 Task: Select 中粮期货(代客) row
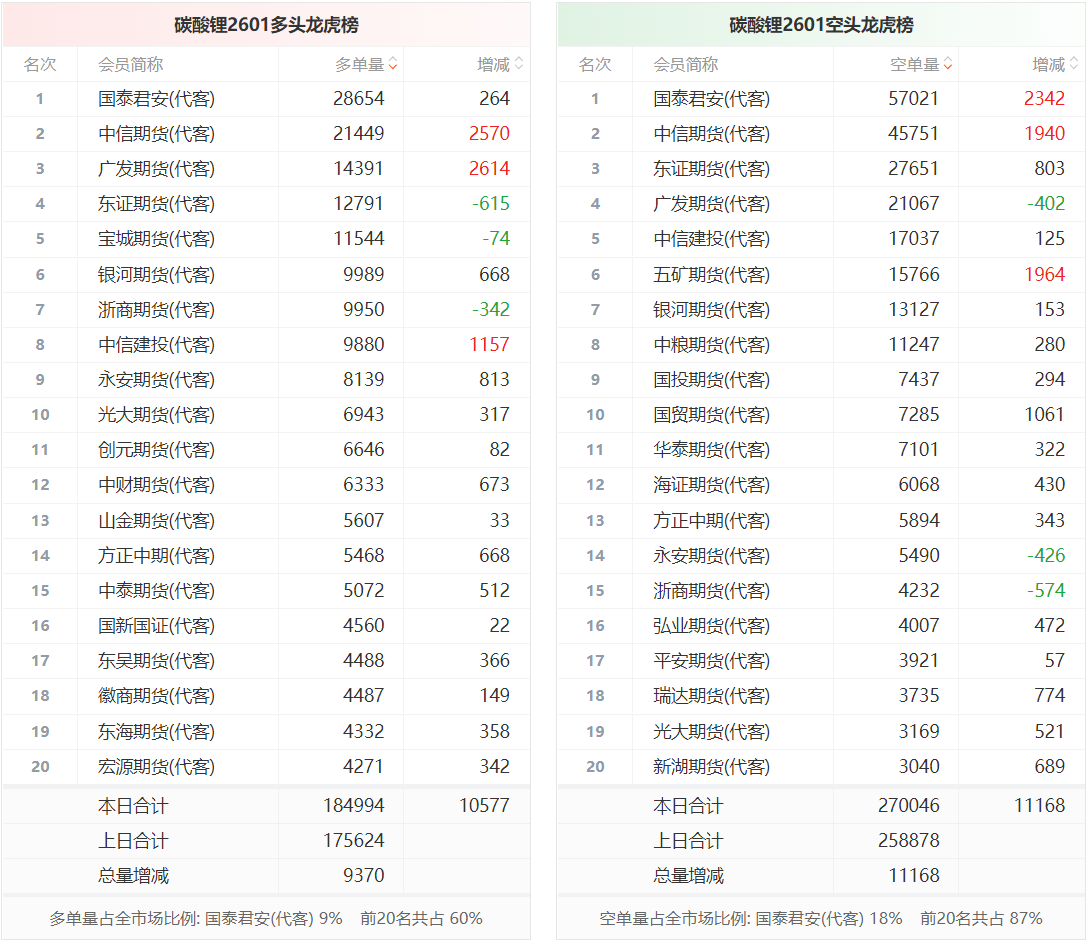tap(821, 345)
